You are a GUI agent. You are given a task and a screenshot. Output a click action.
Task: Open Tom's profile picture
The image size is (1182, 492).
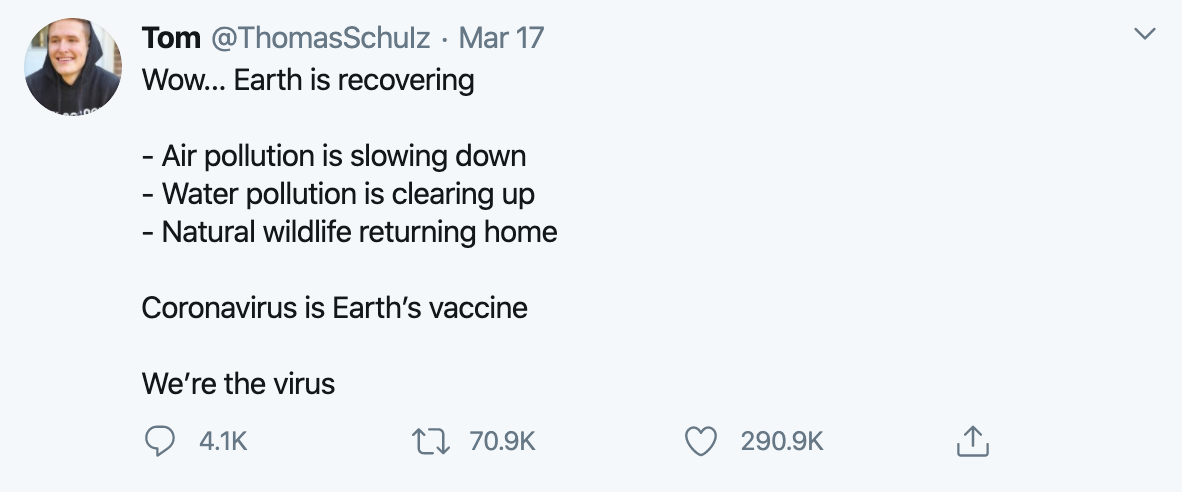73,66
